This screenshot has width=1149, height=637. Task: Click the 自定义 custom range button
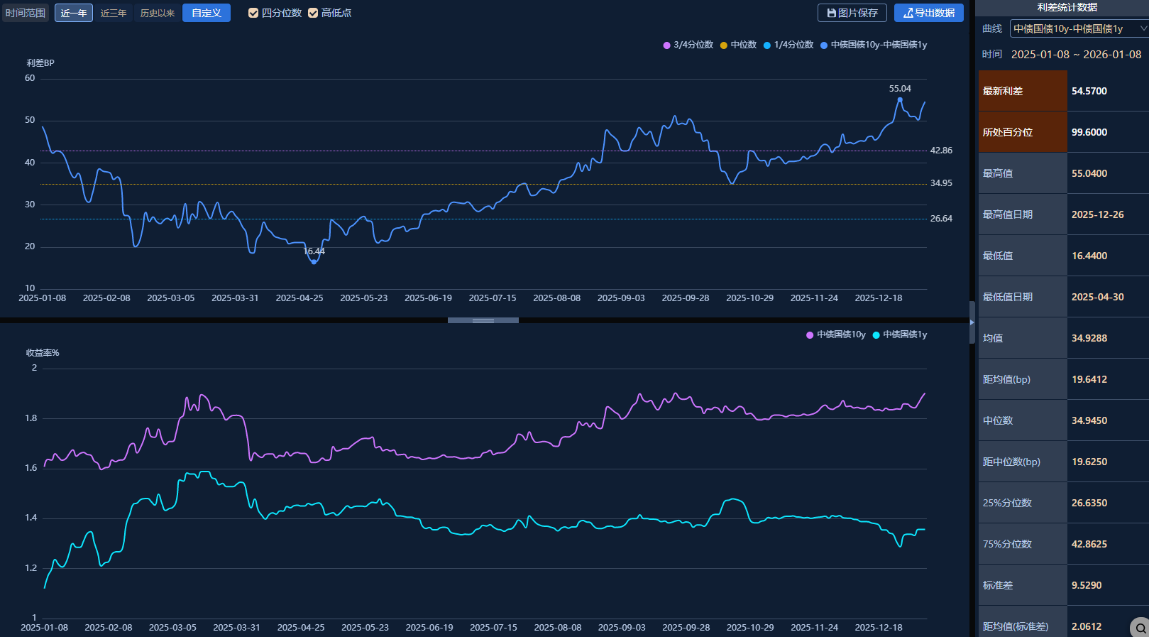pos(206,13)
